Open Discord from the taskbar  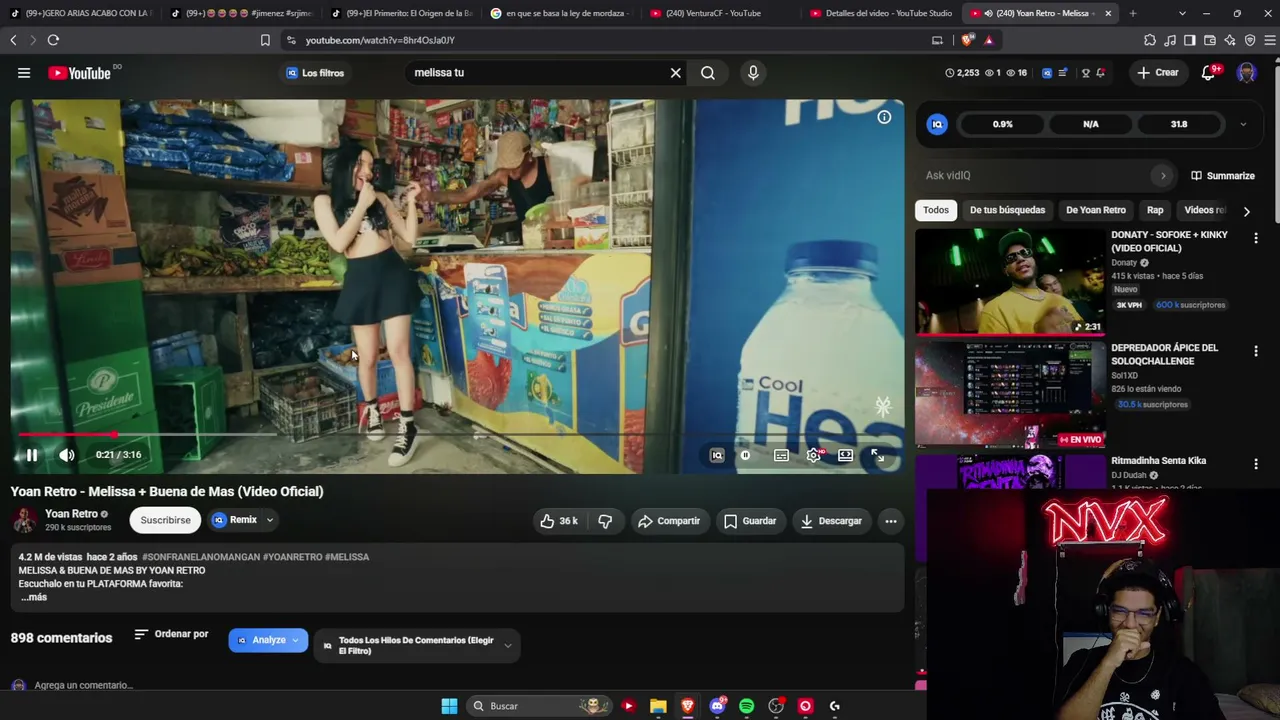point(717,706)
